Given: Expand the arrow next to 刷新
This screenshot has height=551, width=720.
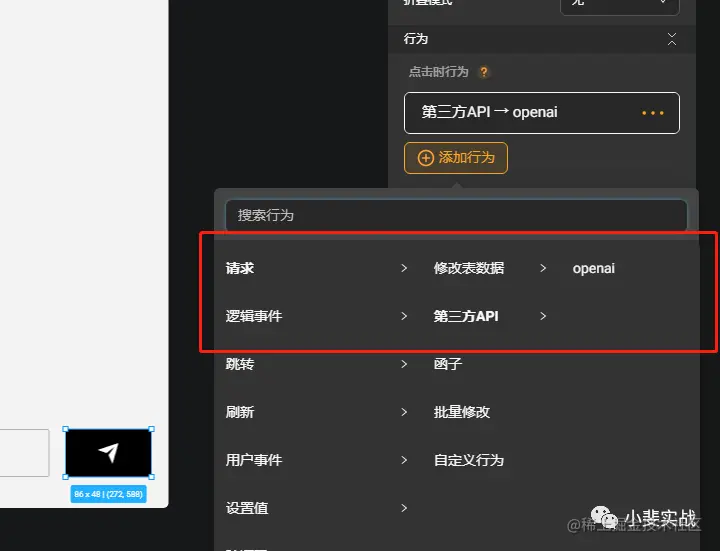Looking at the screenshot, I should tap(404, 412).
